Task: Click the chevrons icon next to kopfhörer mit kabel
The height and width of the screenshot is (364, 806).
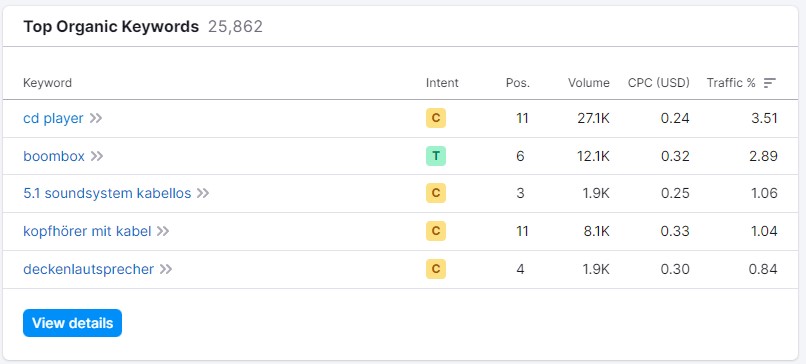Action: click(163, 231)
